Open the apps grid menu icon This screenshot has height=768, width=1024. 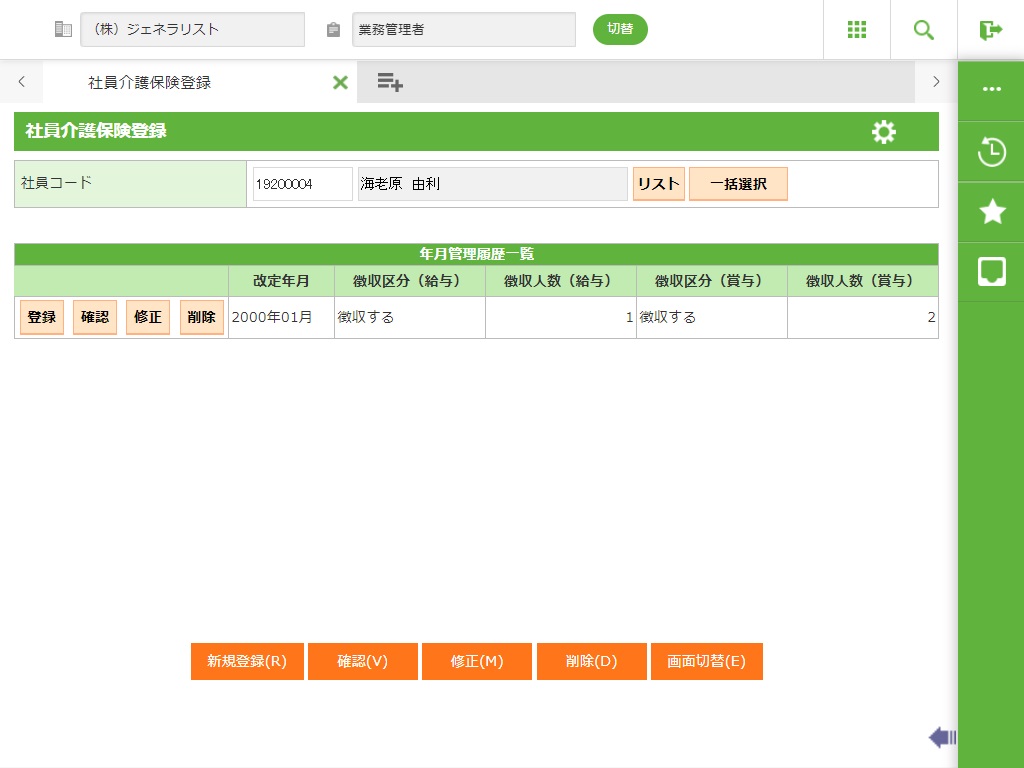[857, 30]
